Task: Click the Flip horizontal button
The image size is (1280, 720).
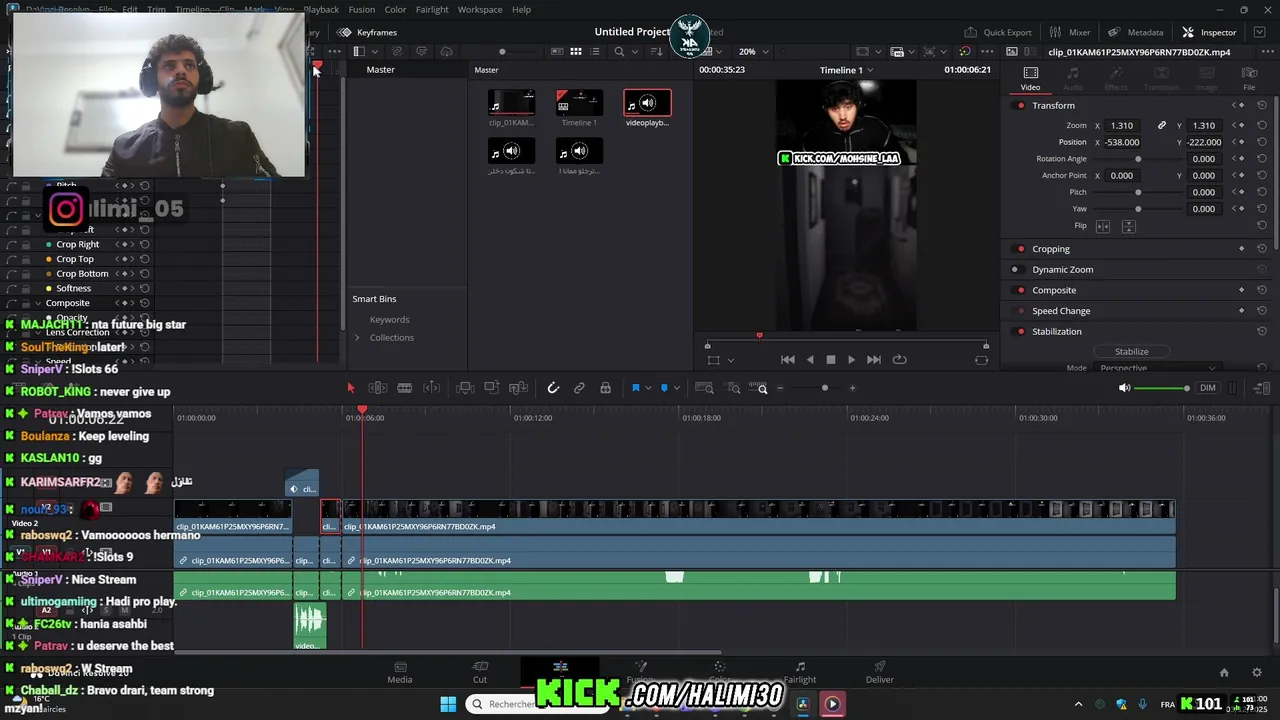Action: (x=1103, y=226)
